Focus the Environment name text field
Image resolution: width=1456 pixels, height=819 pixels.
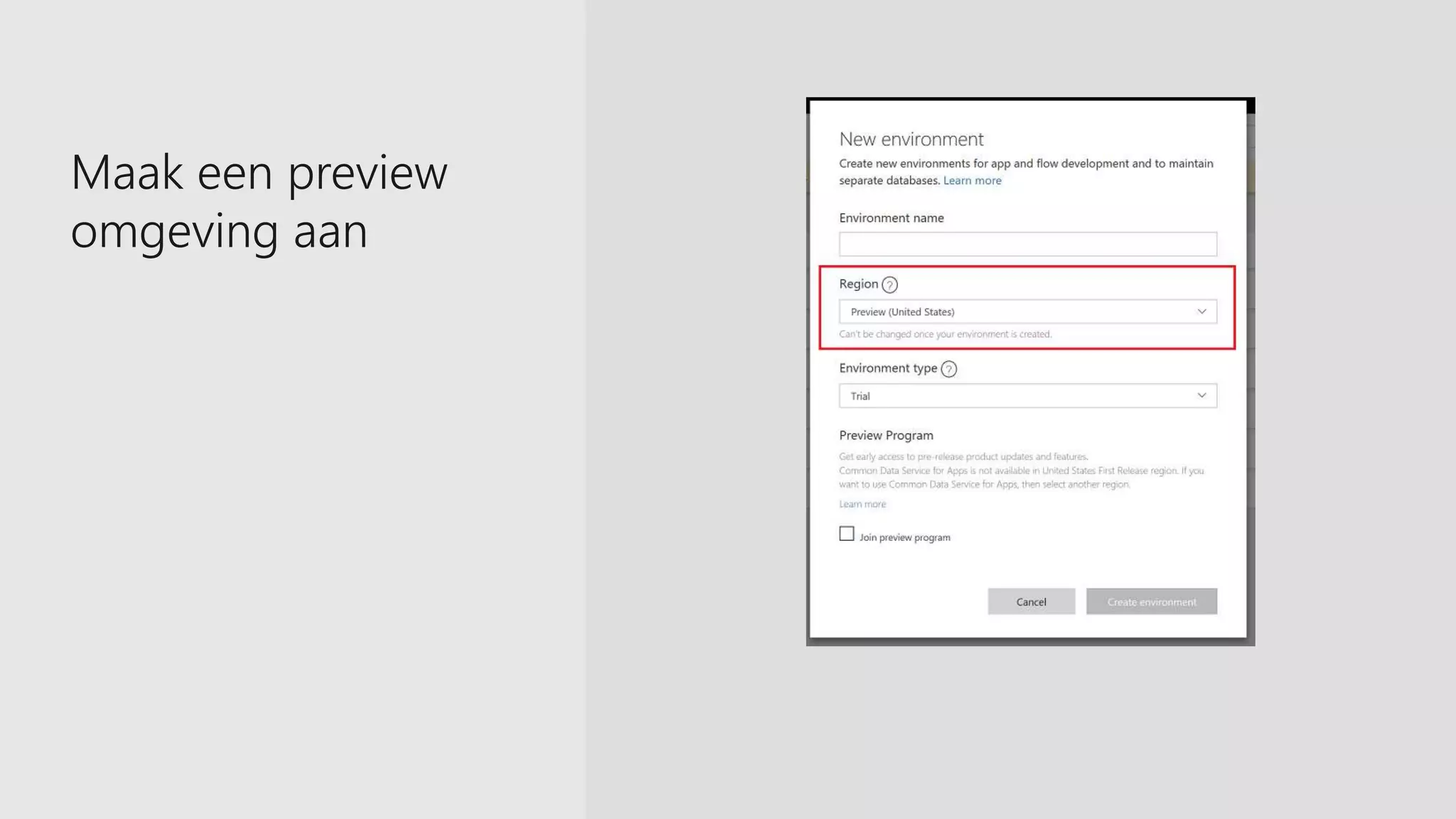(1027, 244)
